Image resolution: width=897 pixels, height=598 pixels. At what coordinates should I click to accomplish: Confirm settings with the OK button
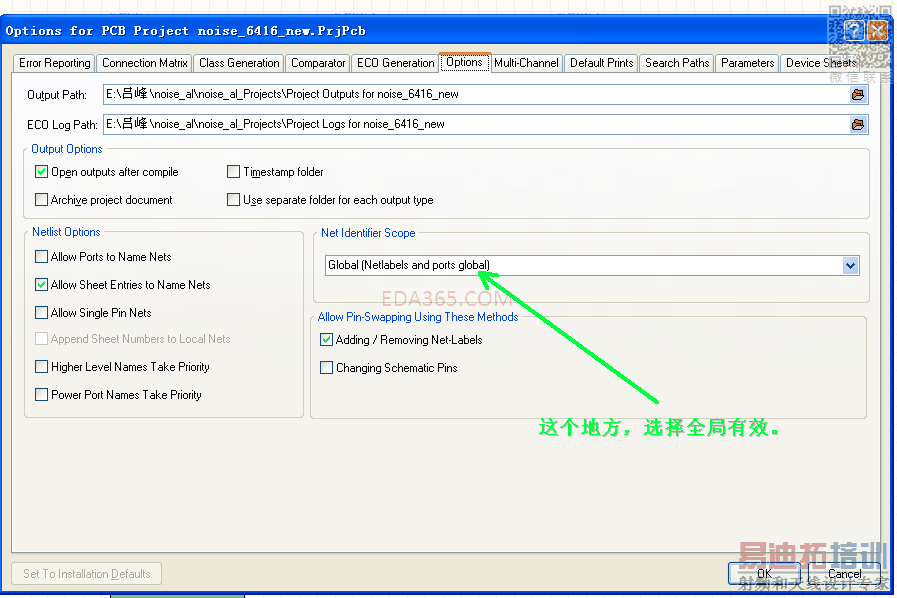click(764, 573)
